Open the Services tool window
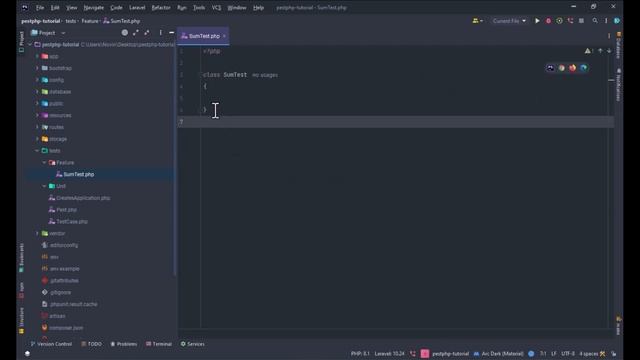The image size is (640, 360). 192,344
